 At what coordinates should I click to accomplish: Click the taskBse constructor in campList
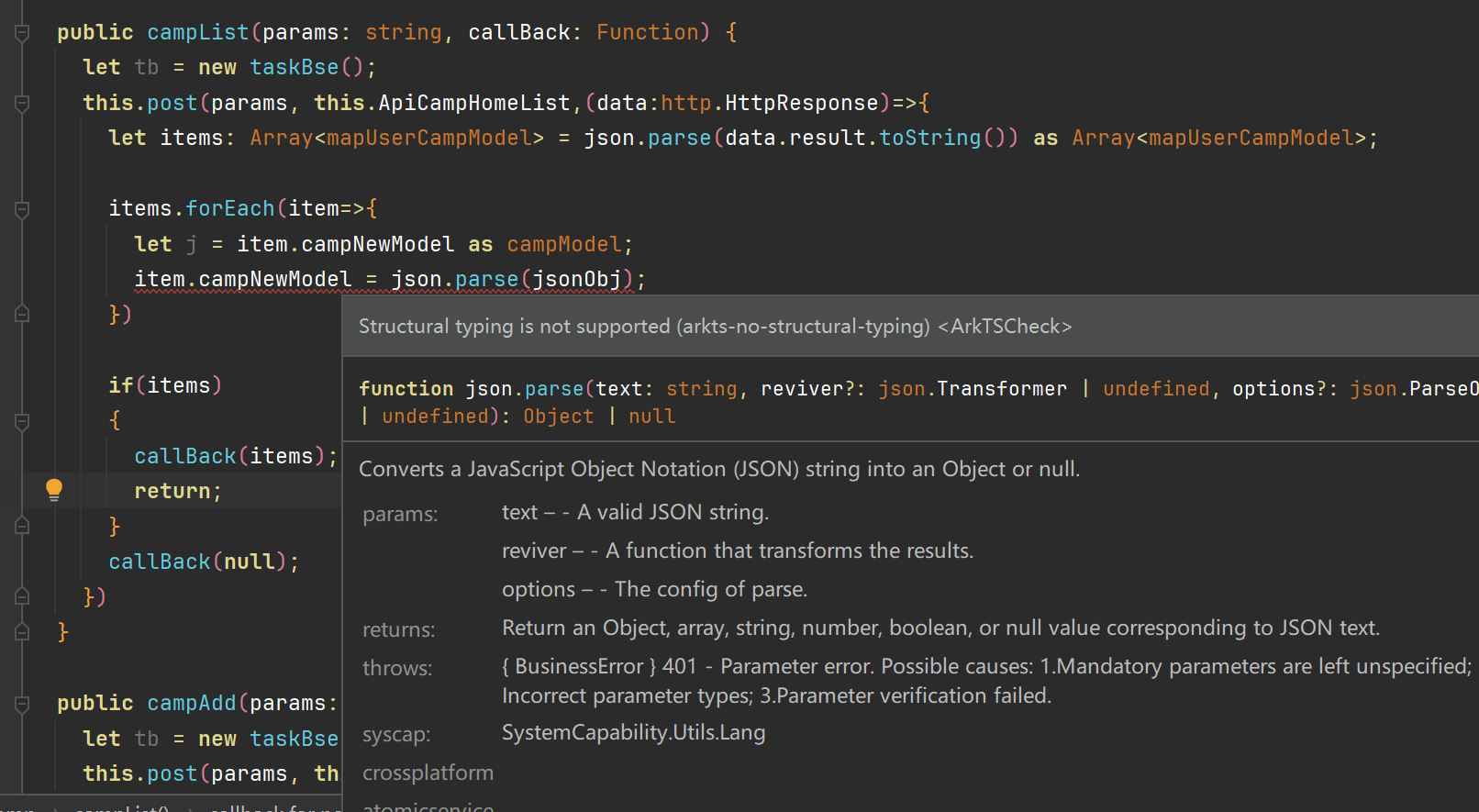[x=294, y=68]
